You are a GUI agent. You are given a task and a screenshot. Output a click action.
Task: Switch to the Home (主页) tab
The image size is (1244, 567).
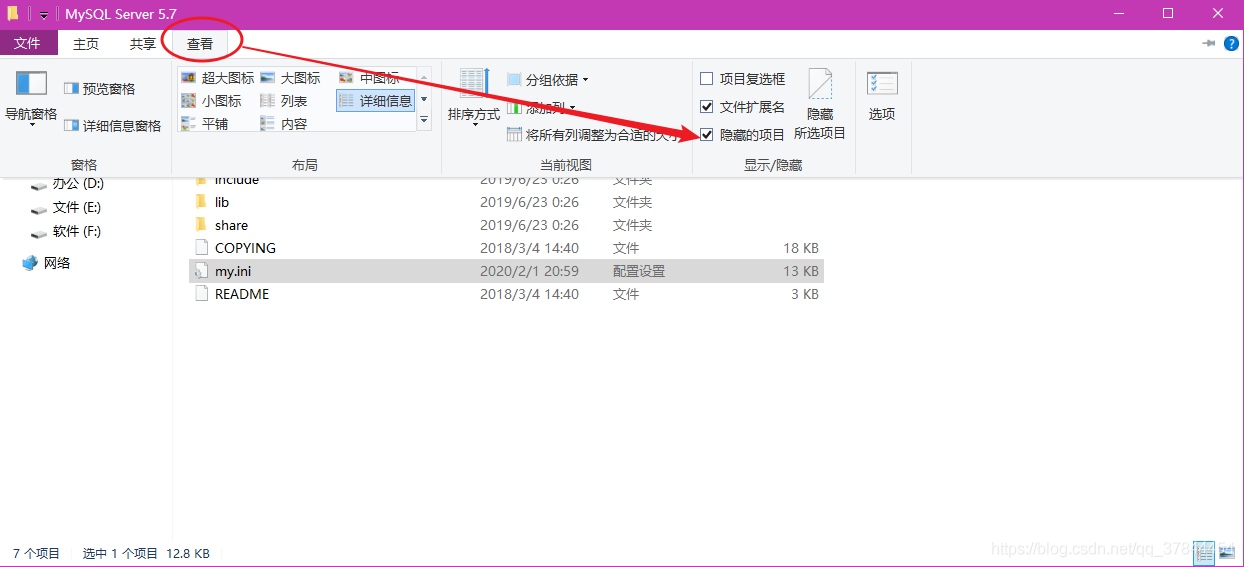pyautogui.click(x=86, y=43)
